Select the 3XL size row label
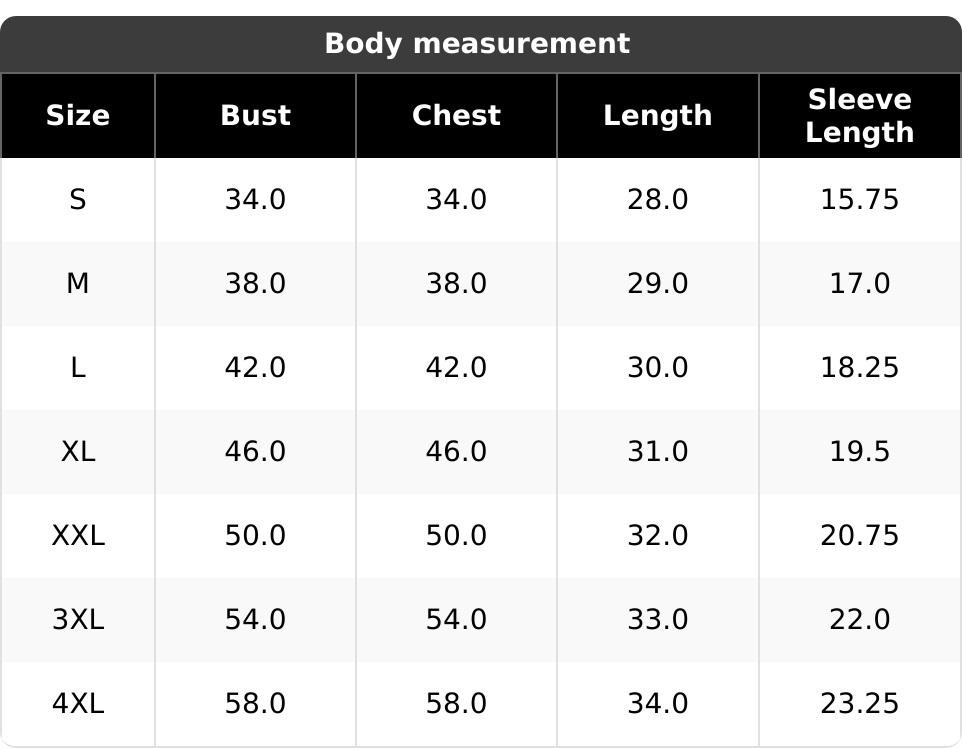Image resolution: width=962 pixels, height=748 pixels. pos(78,620)
